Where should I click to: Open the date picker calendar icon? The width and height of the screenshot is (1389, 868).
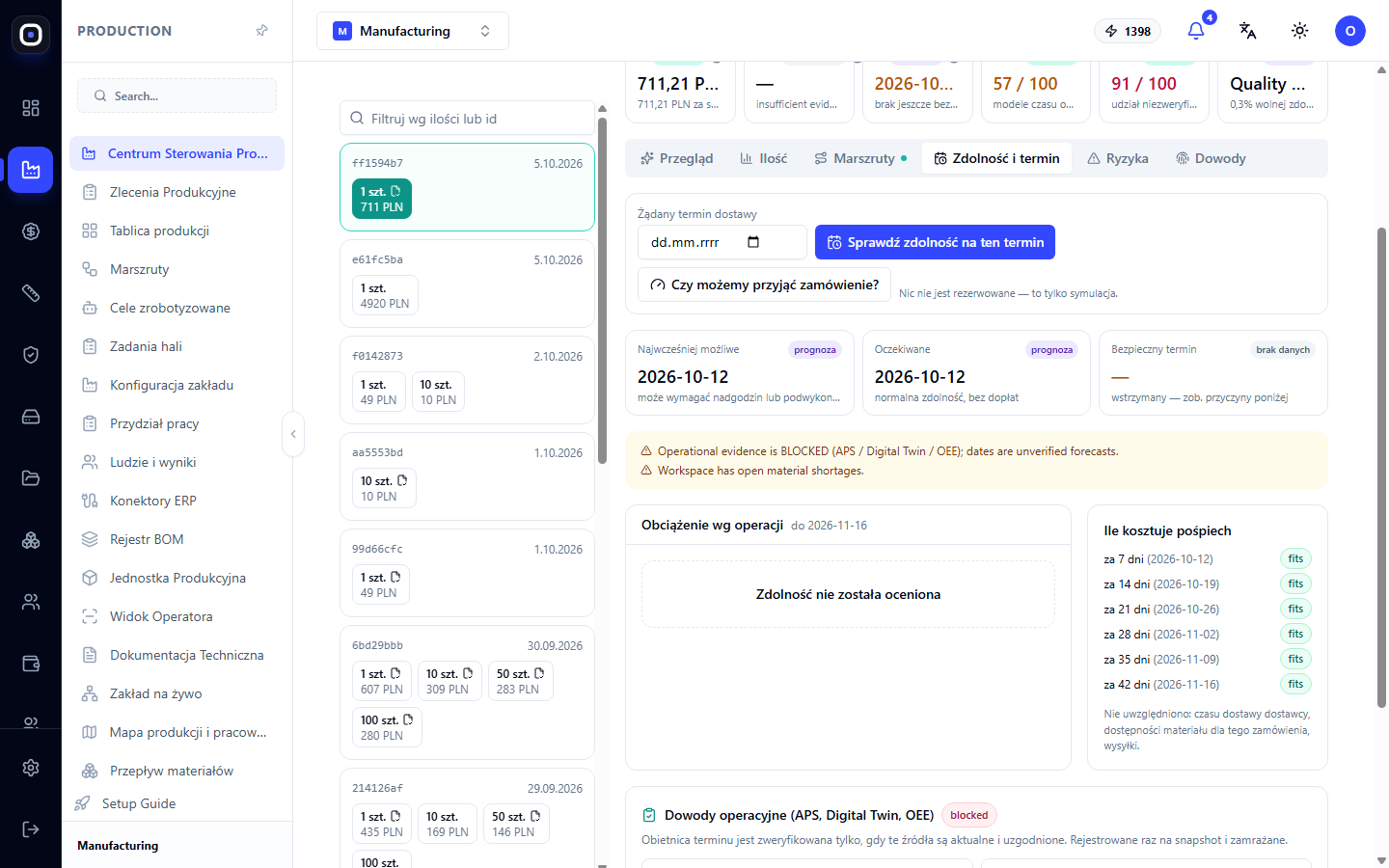point(753,242)
